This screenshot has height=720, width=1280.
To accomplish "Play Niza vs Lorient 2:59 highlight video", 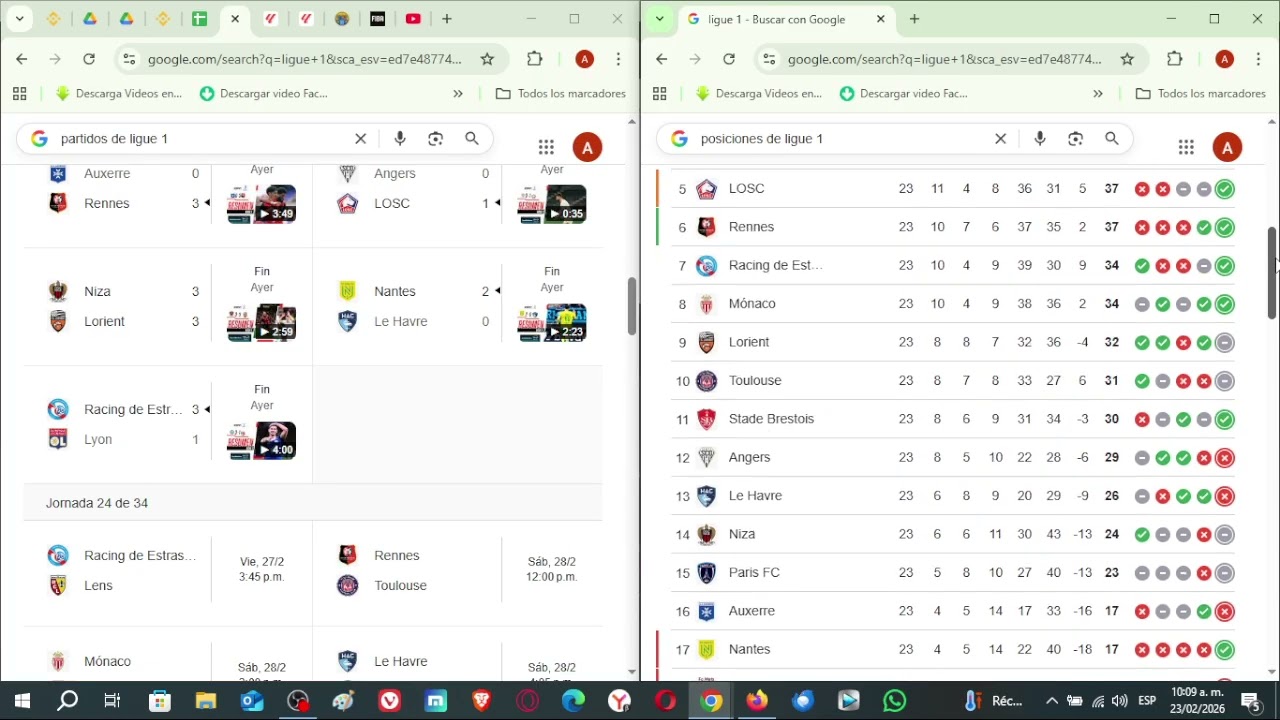I will tap(262, 322).
